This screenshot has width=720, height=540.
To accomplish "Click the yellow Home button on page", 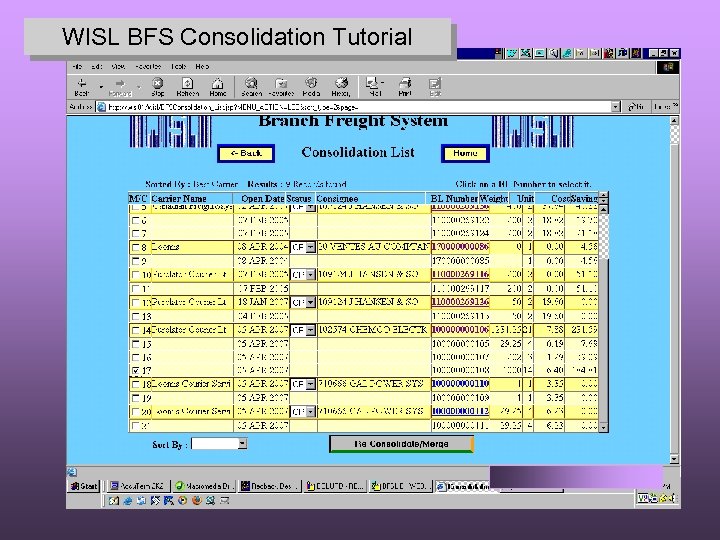I will tap(465, 153).
